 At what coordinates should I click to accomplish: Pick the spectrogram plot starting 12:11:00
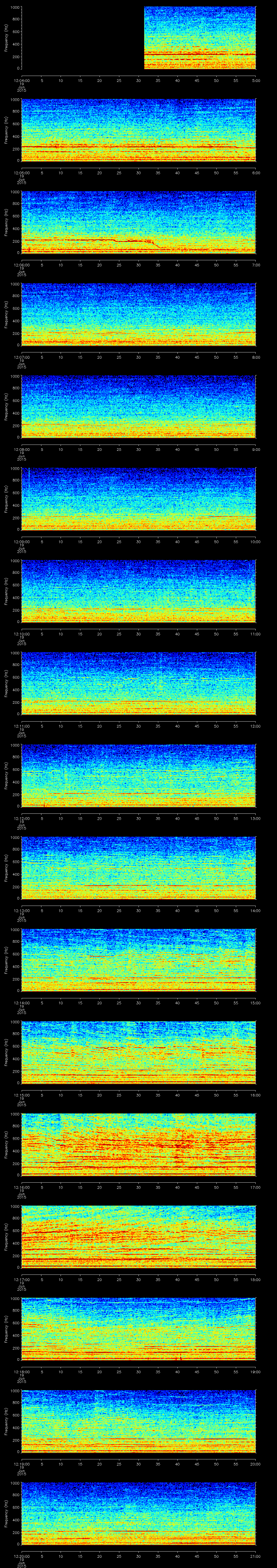139,683
